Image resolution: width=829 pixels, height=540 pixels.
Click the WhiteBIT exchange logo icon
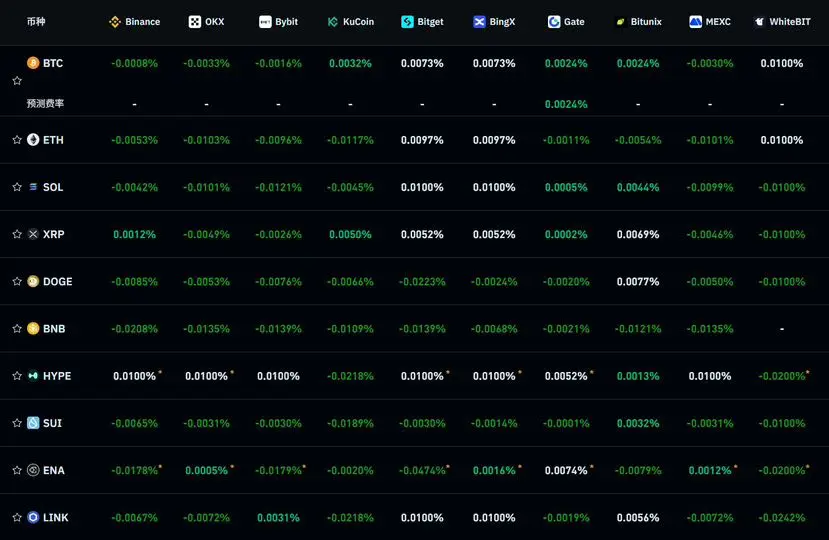(x=759, y=22)
